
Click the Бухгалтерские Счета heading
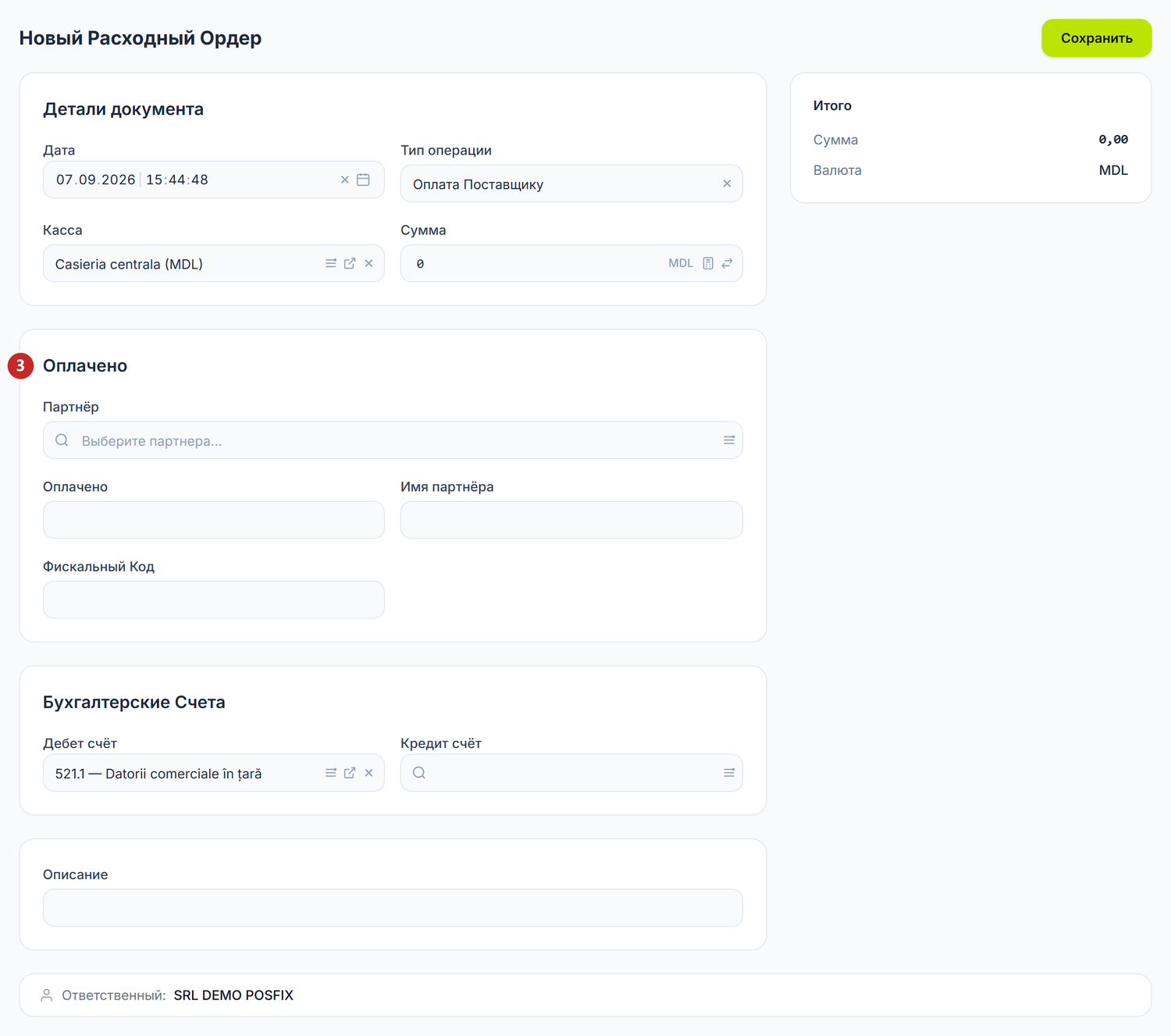(134, 703)
